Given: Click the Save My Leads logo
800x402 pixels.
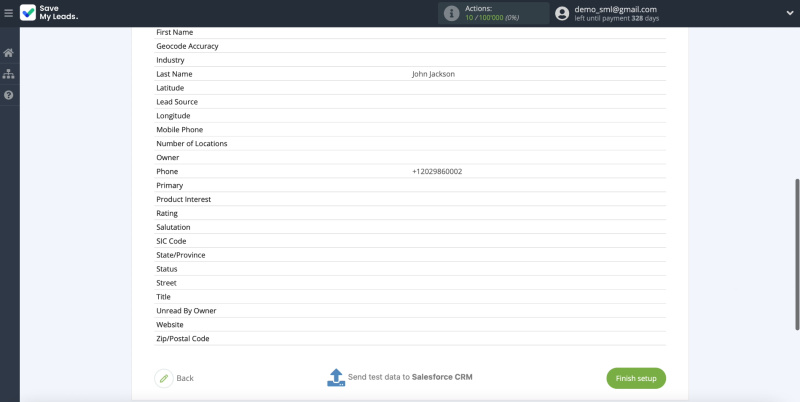Looking at the screenshot, I should pos(49,13).
